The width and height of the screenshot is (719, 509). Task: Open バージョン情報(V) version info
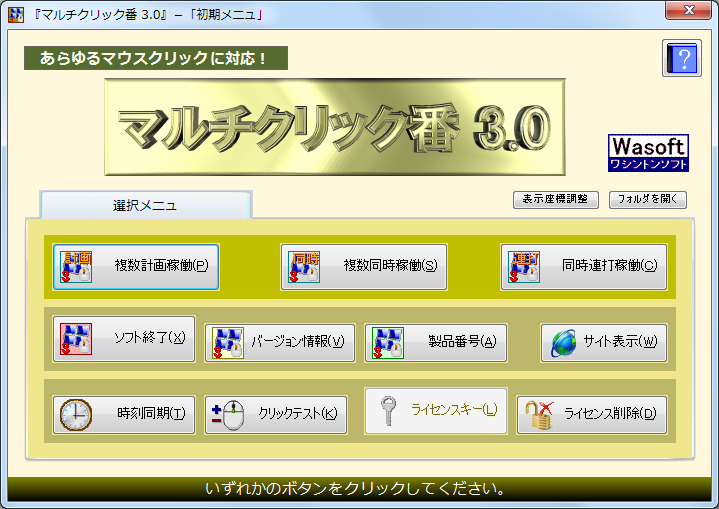coord(280,343)
